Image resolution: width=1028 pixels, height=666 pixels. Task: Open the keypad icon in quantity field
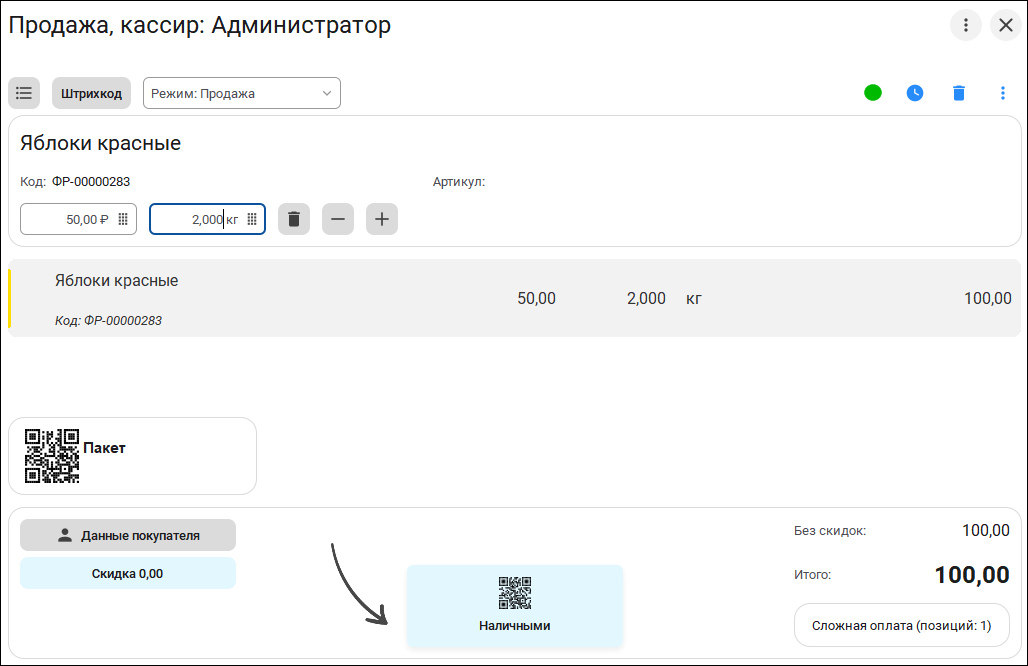252,219
